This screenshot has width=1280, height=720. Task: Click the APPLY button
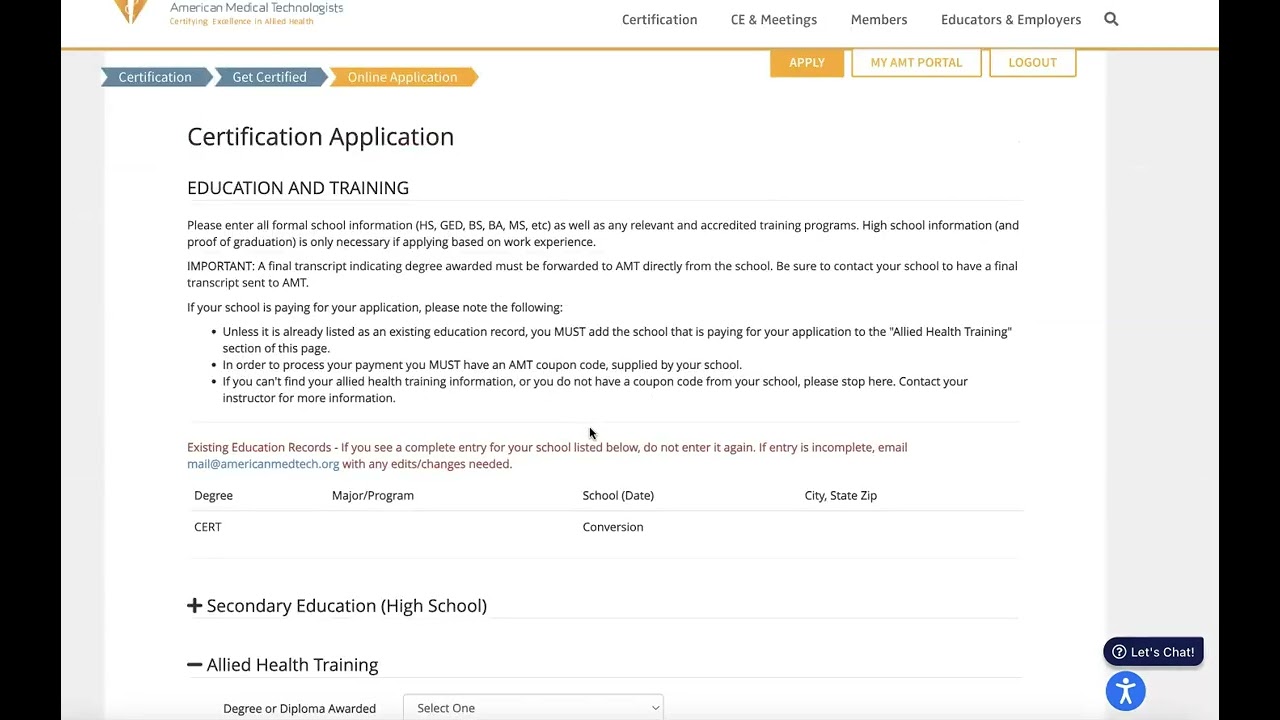coord(807,62)
